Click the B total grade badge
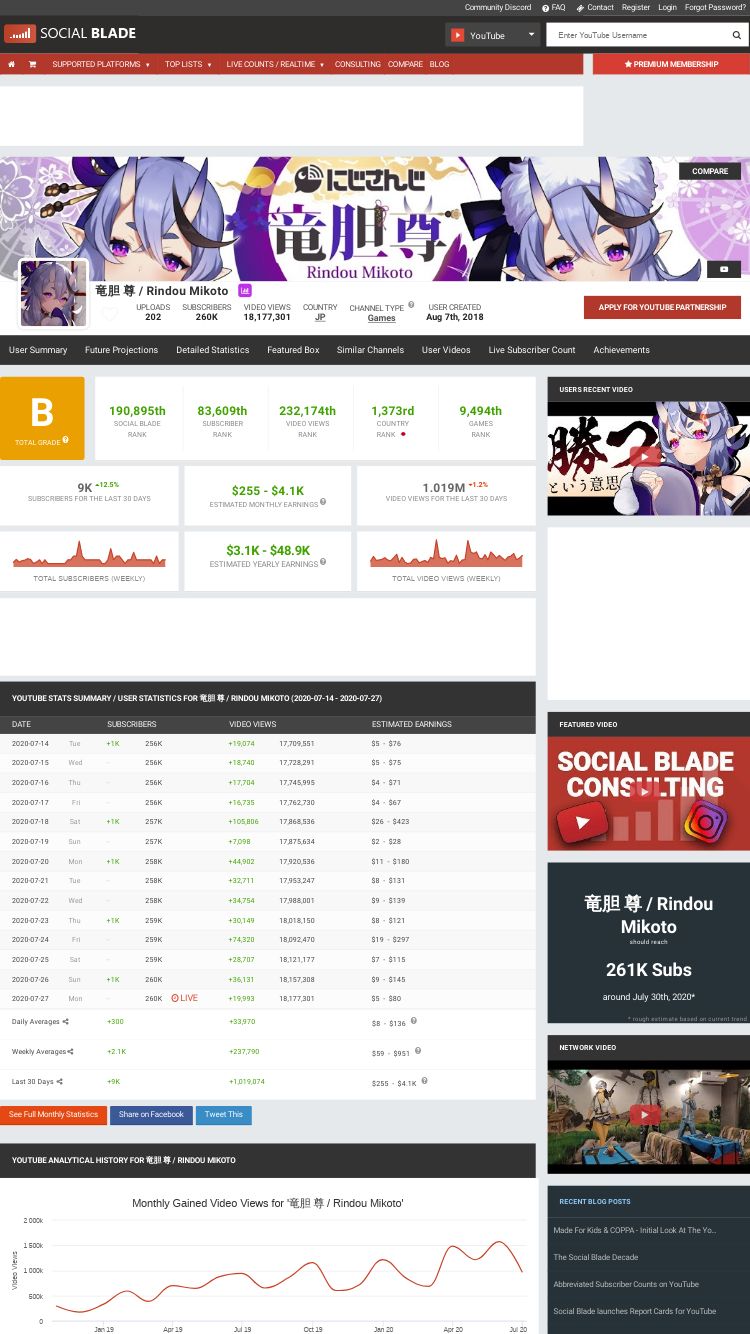The height and width of the screenshot is (1334, 750). (x=42, y=418)
